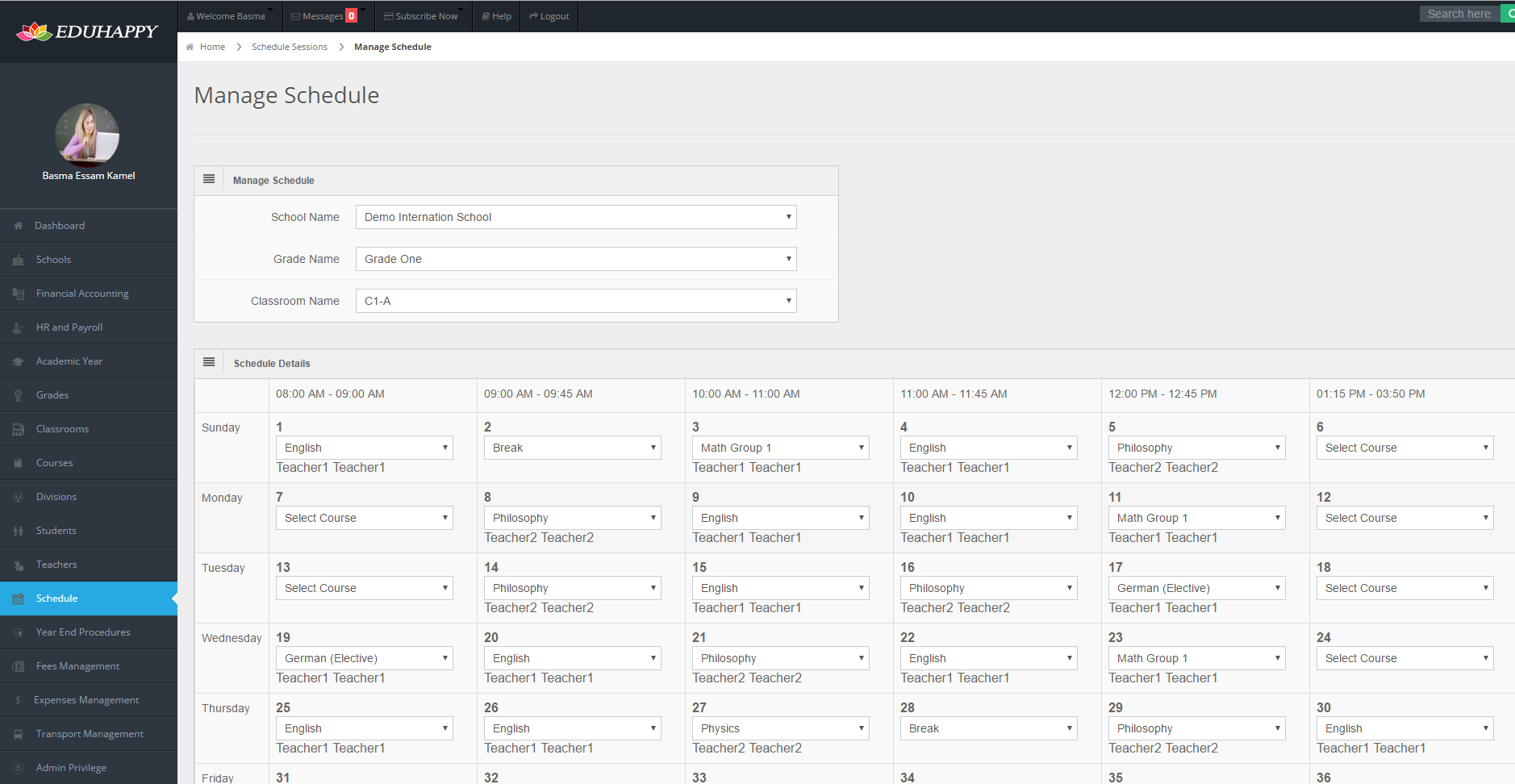Click the 08:00 AM - 09:00 AM header
This screenshot has width=1515, height=784.
point(330,394)
